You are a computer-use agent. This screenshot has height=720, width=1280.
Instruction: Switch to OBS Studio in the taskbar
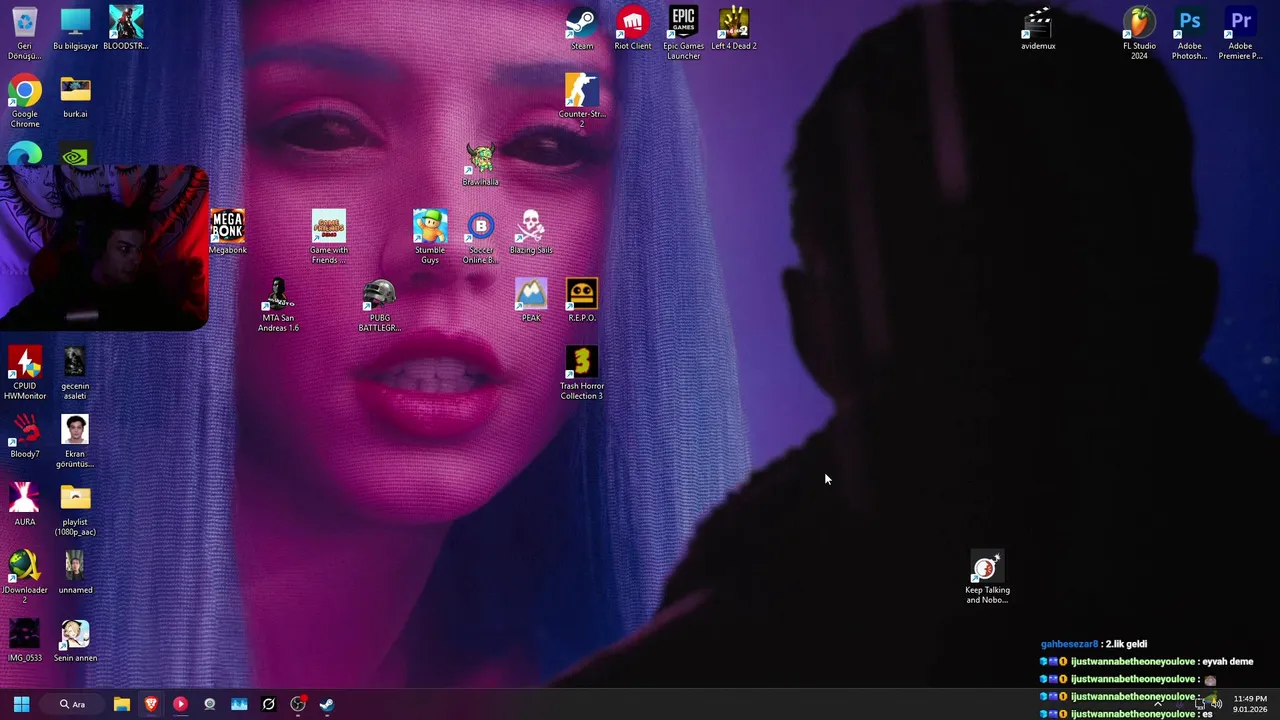298,704
